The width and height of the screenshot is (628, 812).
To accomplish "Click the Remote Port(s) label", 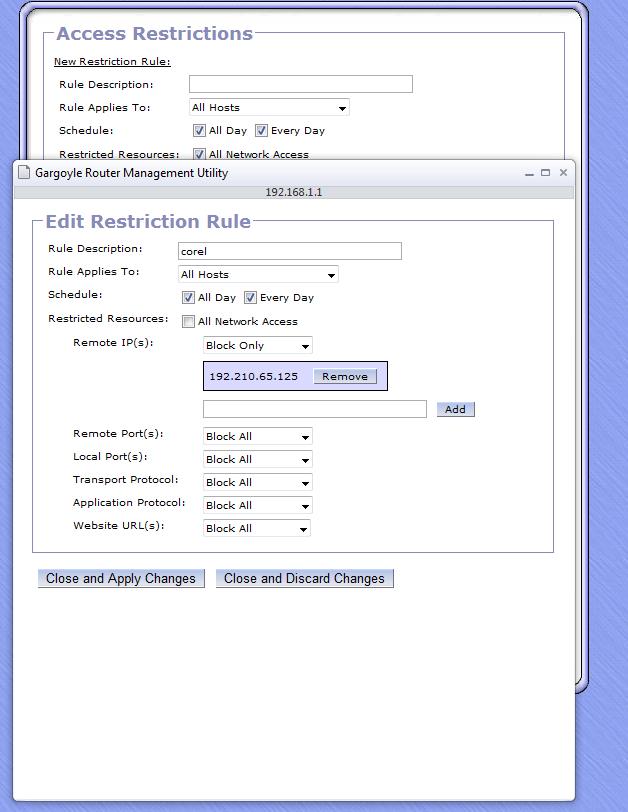I will click(x=119, y=434).
